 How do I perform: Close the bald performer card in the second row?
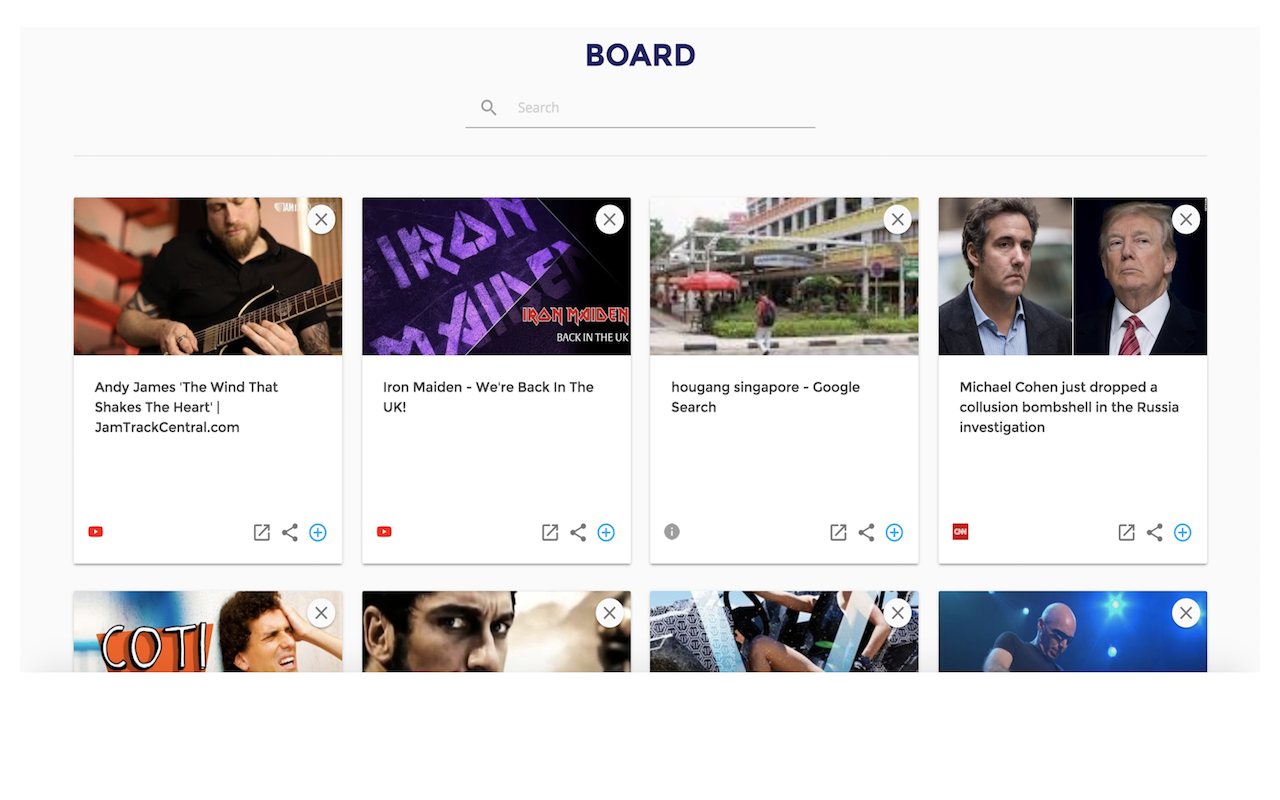(1185, 613)
